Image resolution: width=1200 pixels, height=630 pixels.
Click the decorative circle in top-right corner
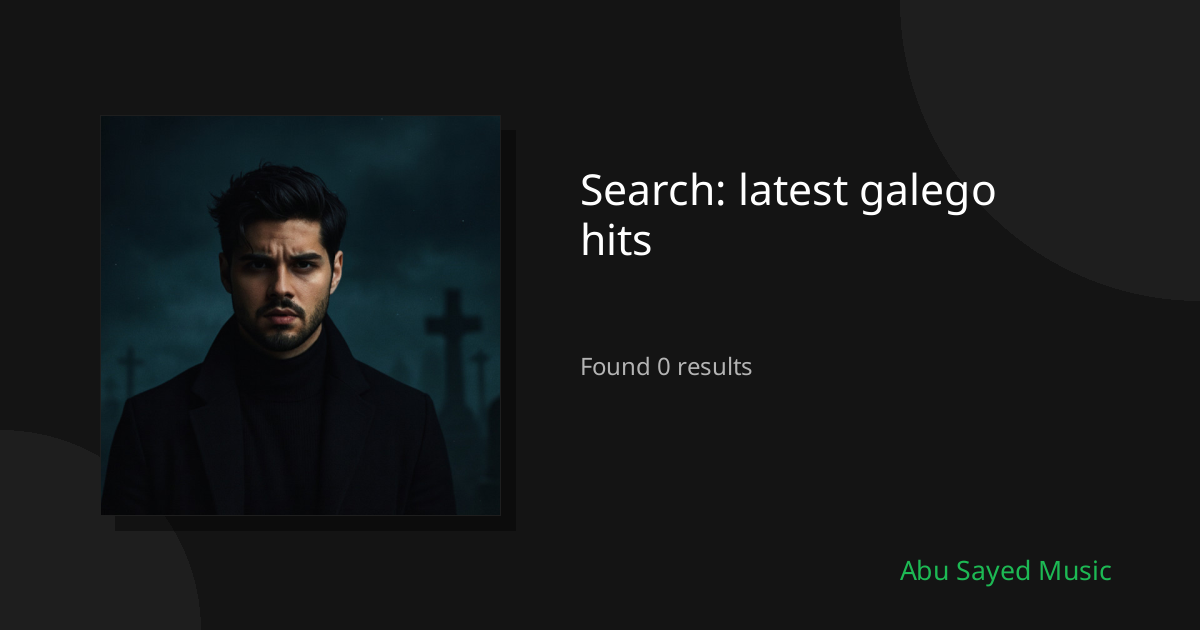click(x=1080, y=120)
